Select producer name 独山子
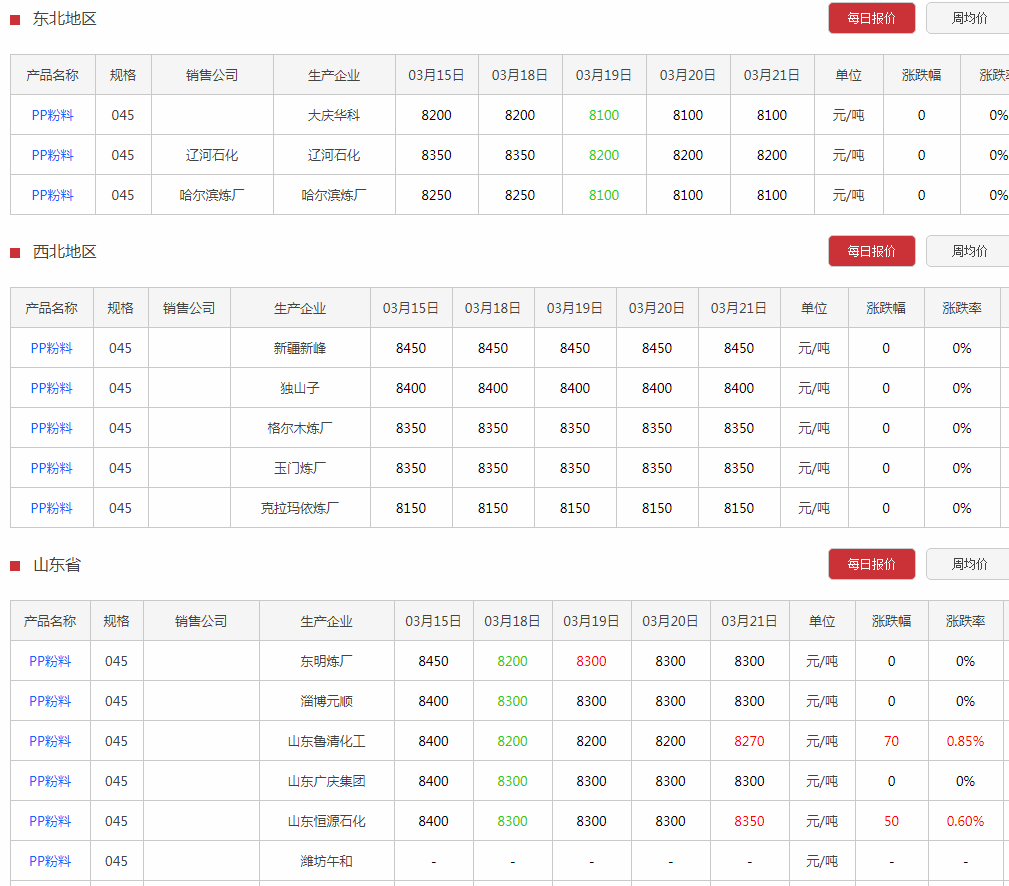Image resolution: width=1009 pixels, height=886 pixels. click(300, 388)
